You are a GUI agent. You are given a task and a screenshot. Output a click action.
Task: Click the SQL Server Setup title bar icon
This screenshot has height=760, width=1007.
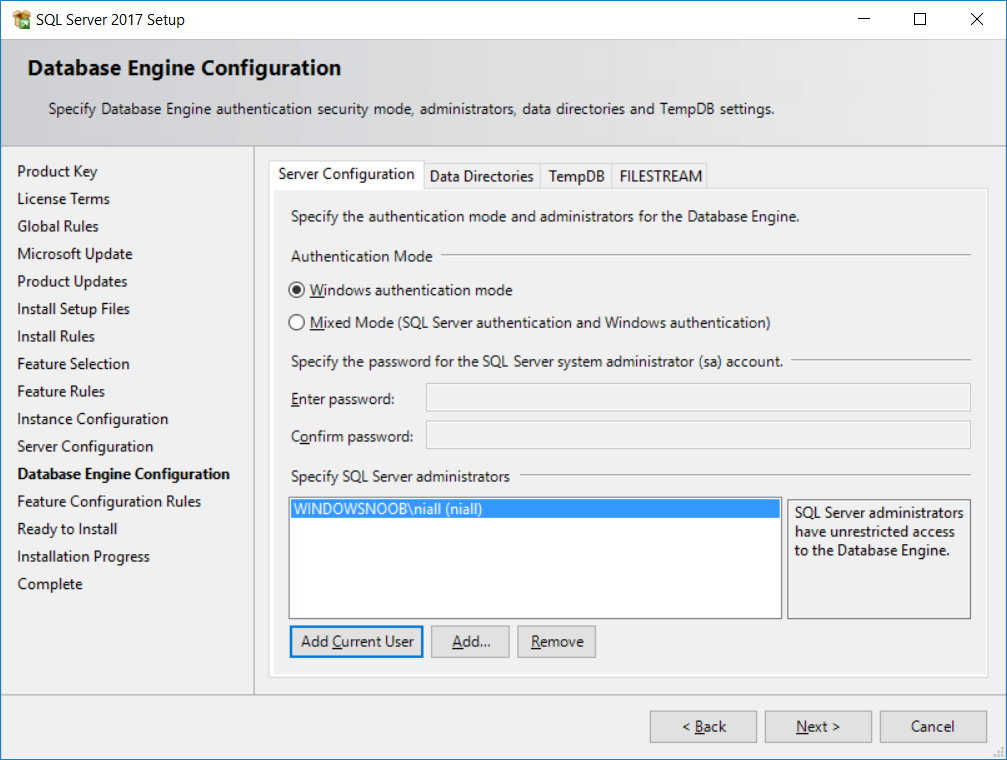coord(21,20)
